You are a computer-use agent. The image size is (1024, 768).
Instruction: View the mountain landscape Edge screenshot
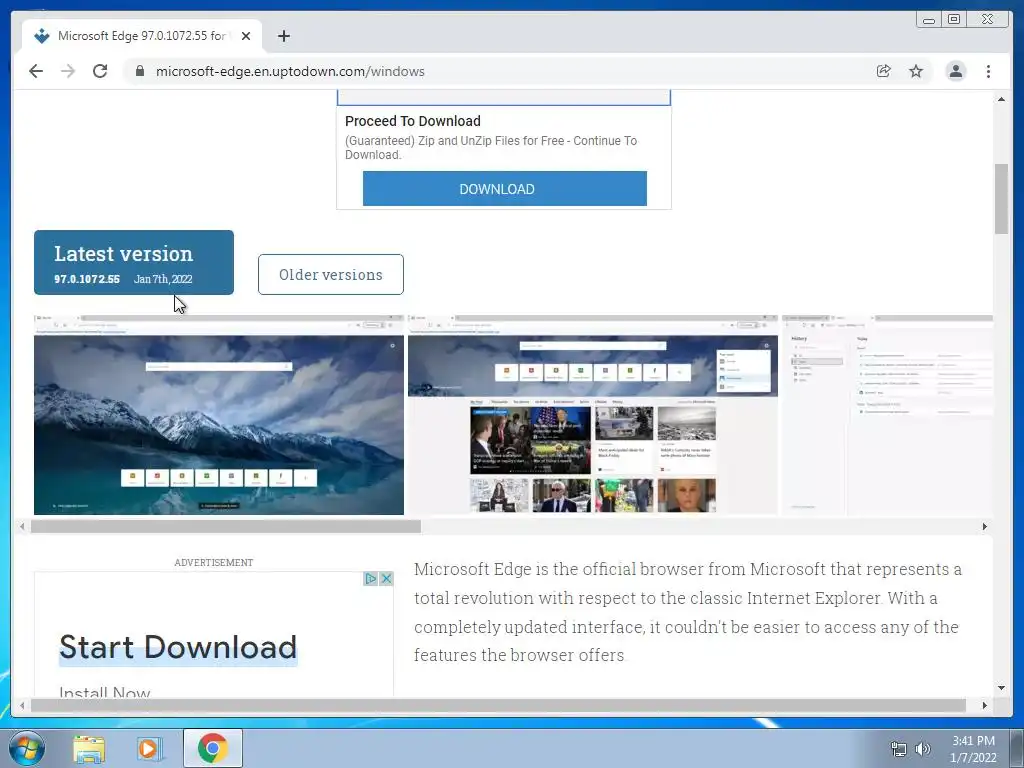point(219,415)
